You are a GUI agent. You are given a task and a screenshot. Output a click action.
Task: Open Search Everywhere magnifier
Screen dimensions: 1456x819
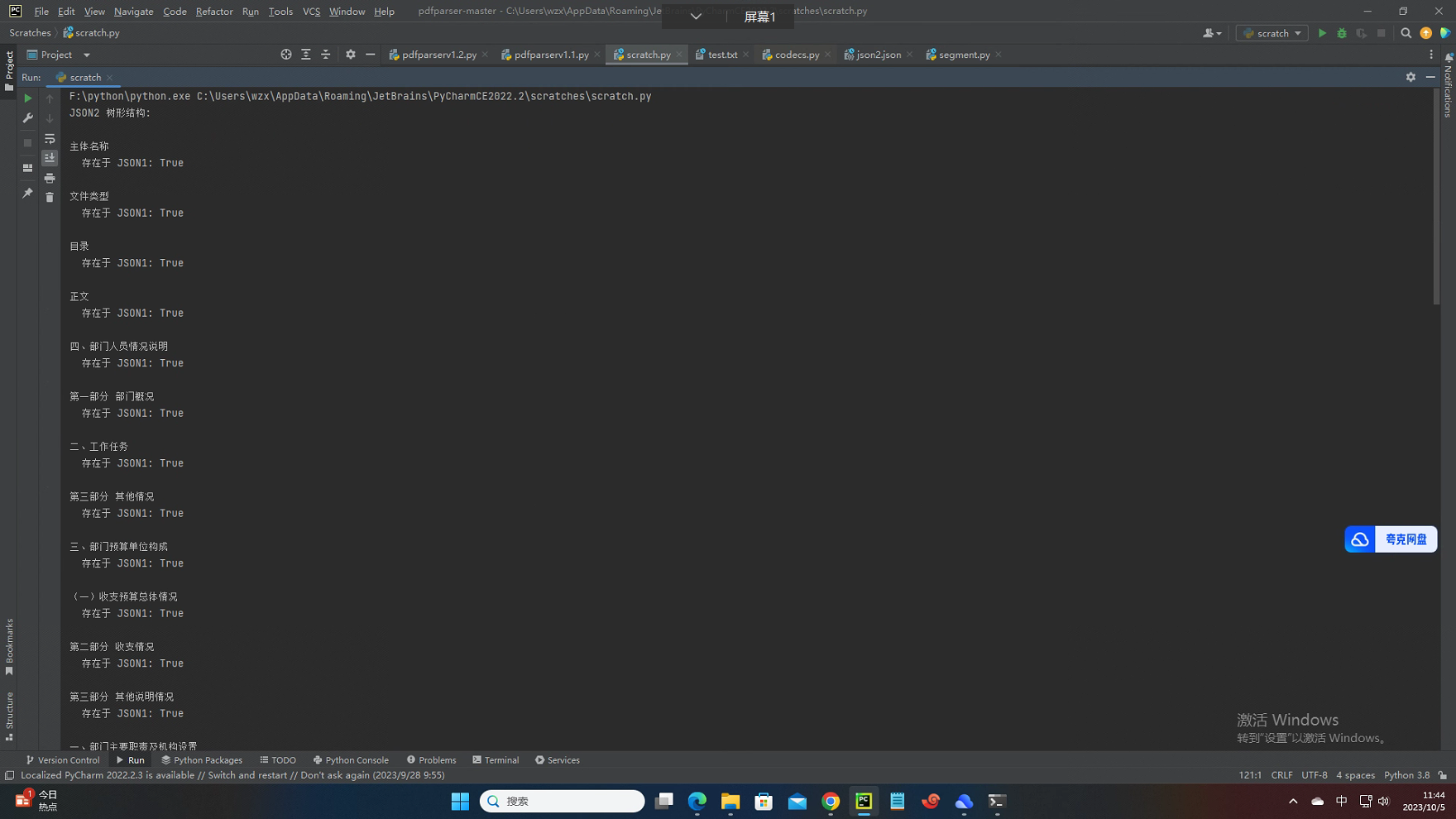1406,33
